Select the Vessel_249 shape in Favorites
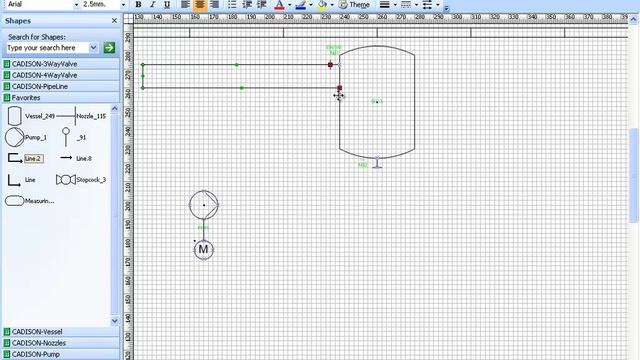The image size is (640, 360). pyautogui.click(x=31, y=116)
